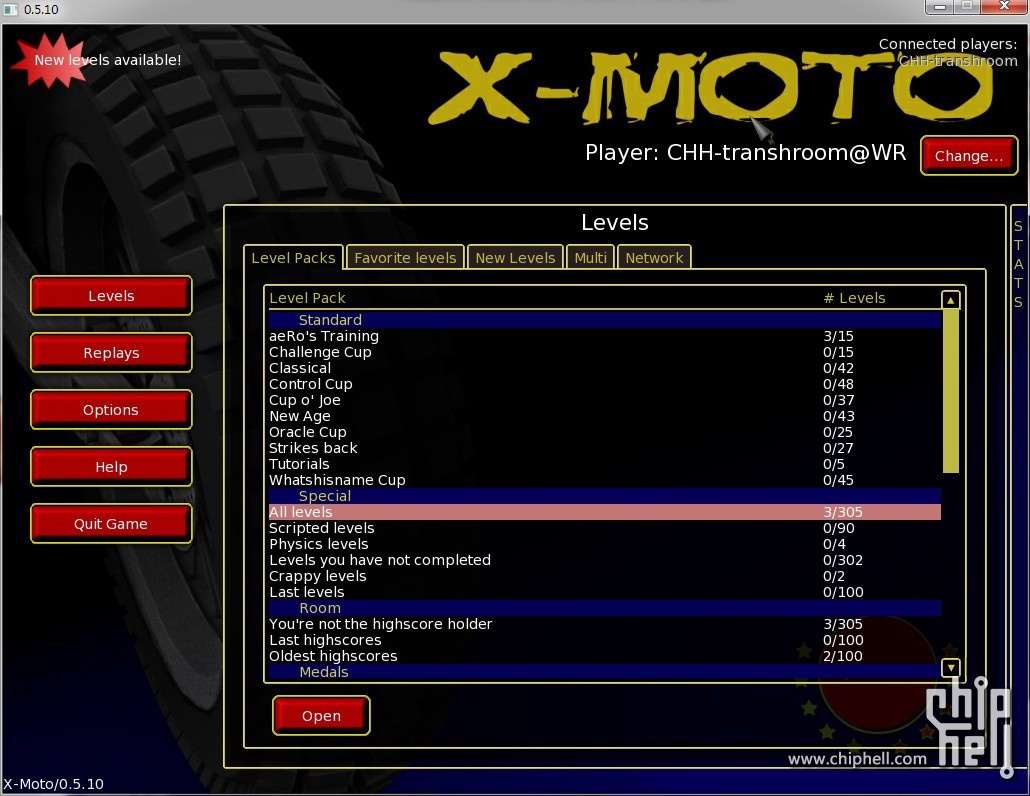Minimize the X-Moto window
Viewport: 1030px width, 796px height.
click(940, 7)
